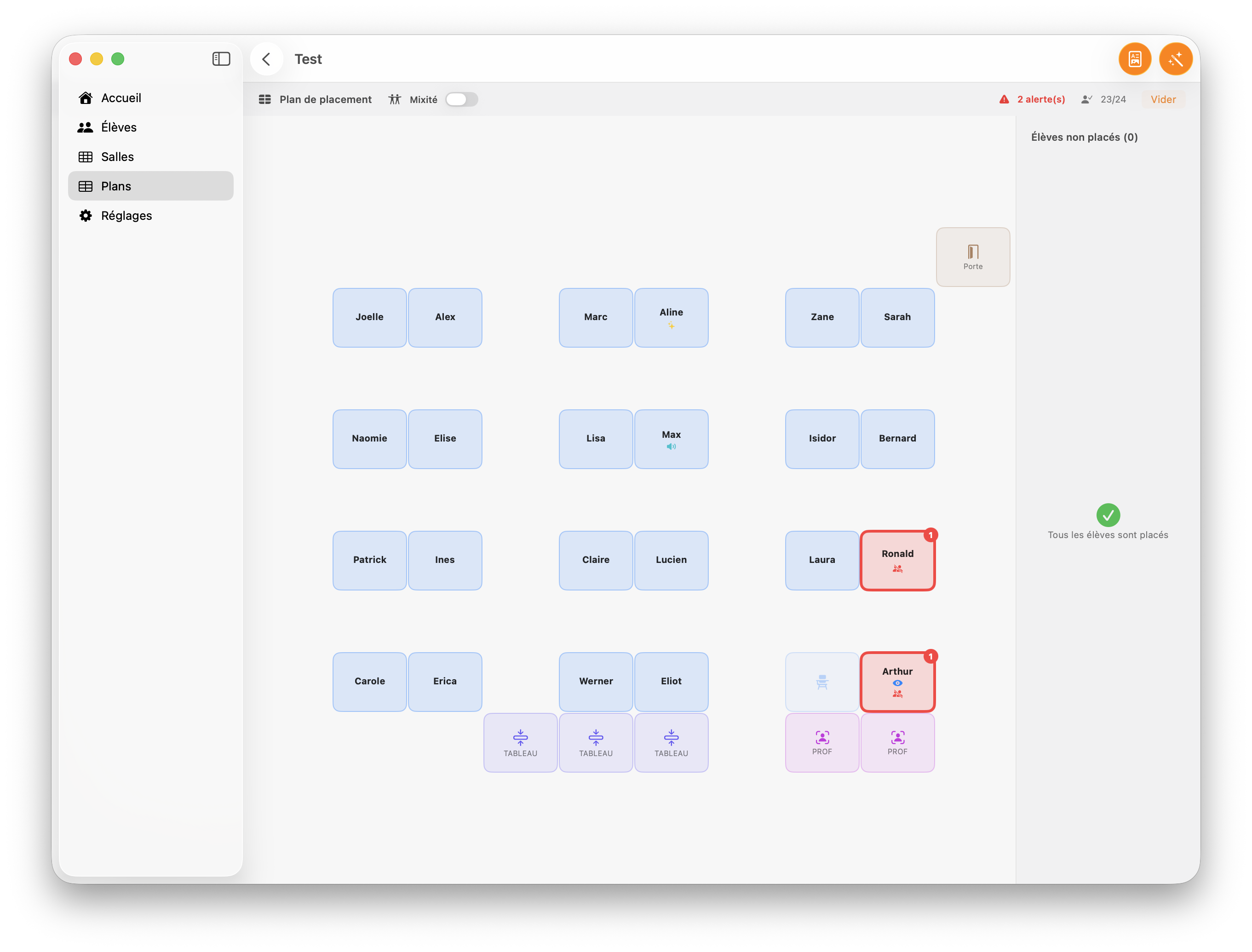Open the orange document export button
This screenshot has height=952, width=1252.
tap(1135, 59)
